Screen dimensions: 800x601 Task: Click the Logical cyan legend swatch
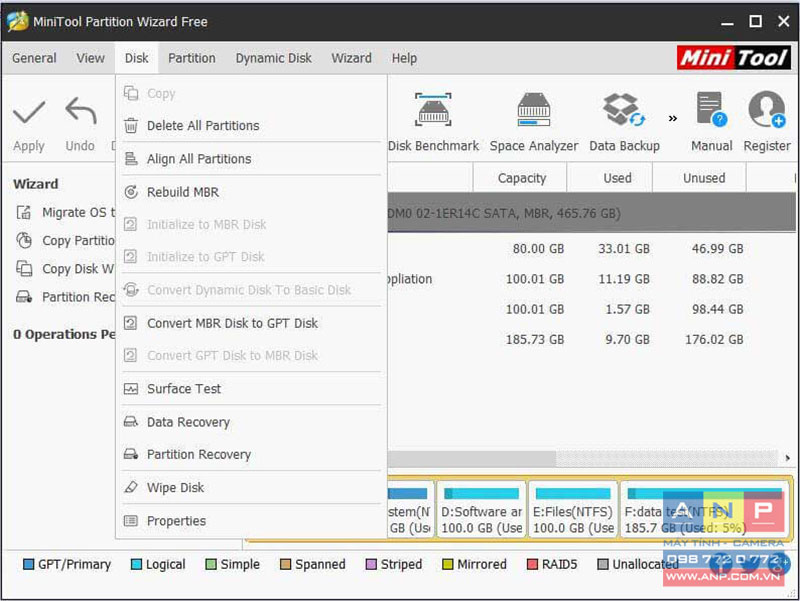[136, 564]
